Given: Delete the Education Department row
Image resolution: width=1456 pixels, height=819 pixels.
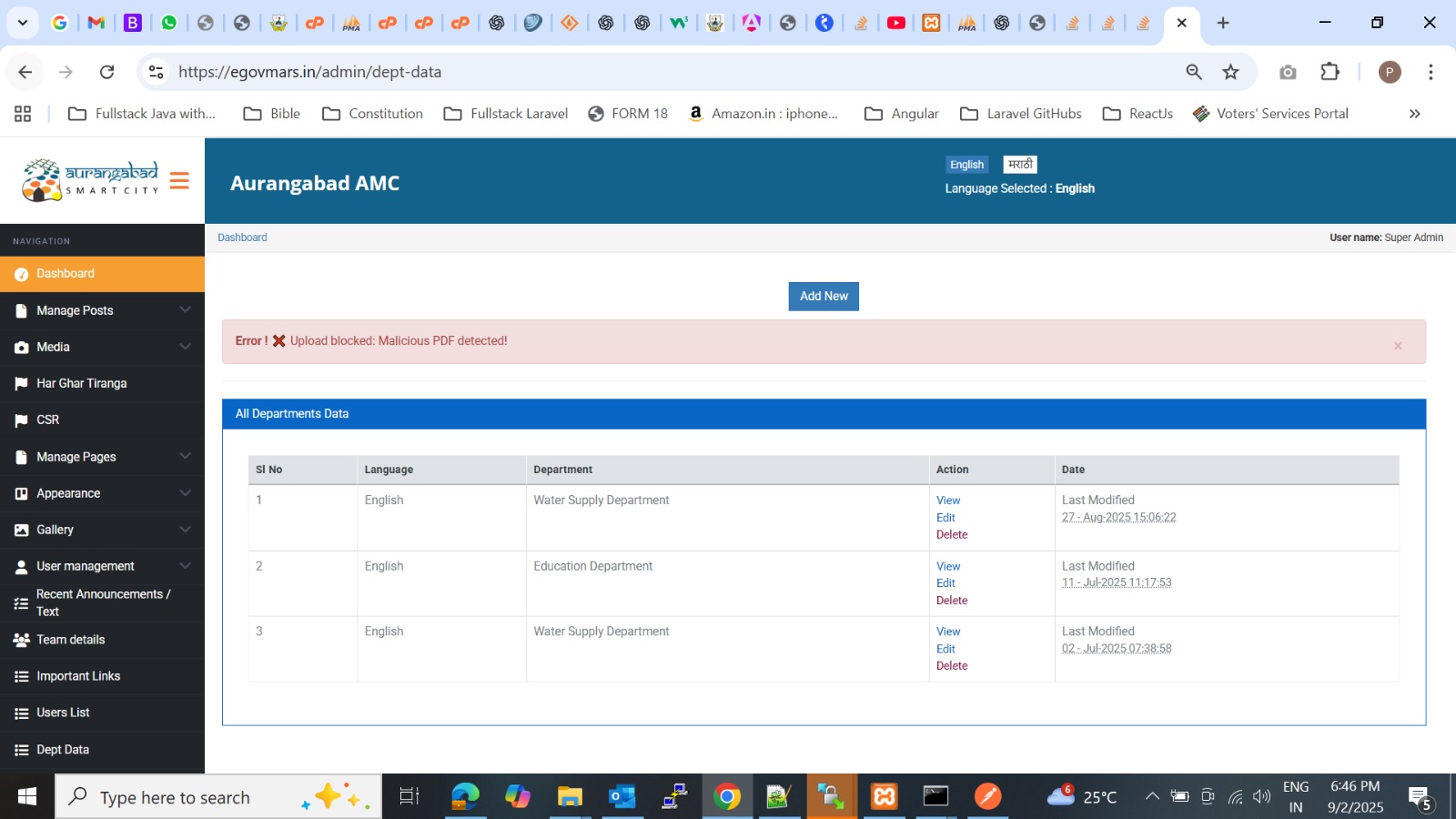Looking at the screenshot, I should pos(952,601).
